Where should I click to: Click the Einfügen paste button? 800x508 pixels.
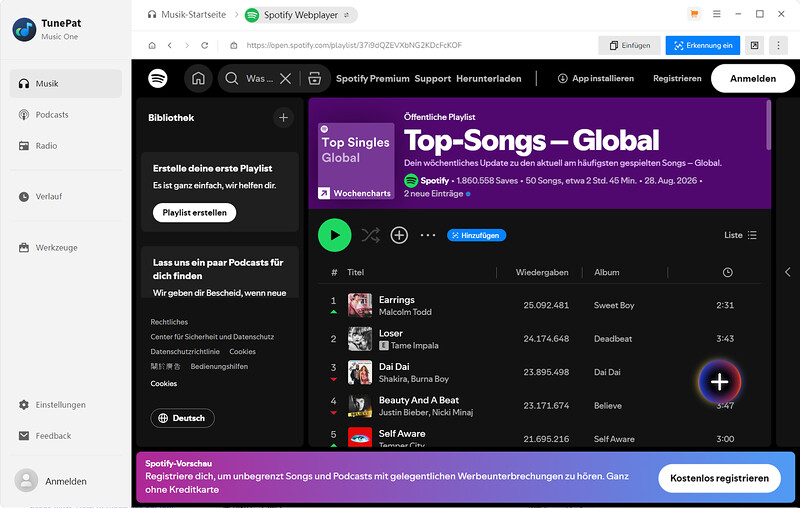coord(630,45)
